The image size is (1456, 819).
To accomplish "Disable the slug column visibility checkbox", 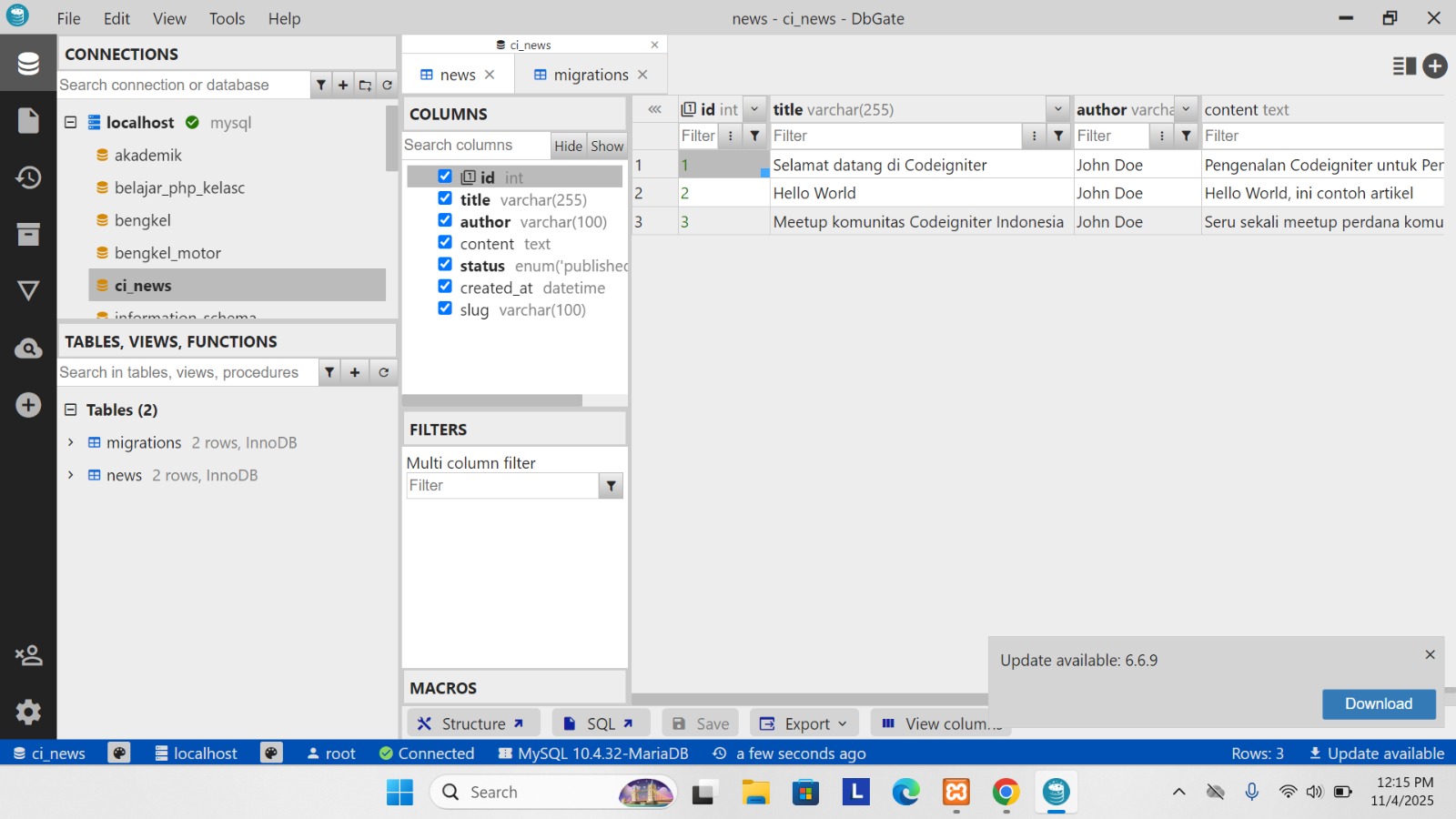I will 445,308.
